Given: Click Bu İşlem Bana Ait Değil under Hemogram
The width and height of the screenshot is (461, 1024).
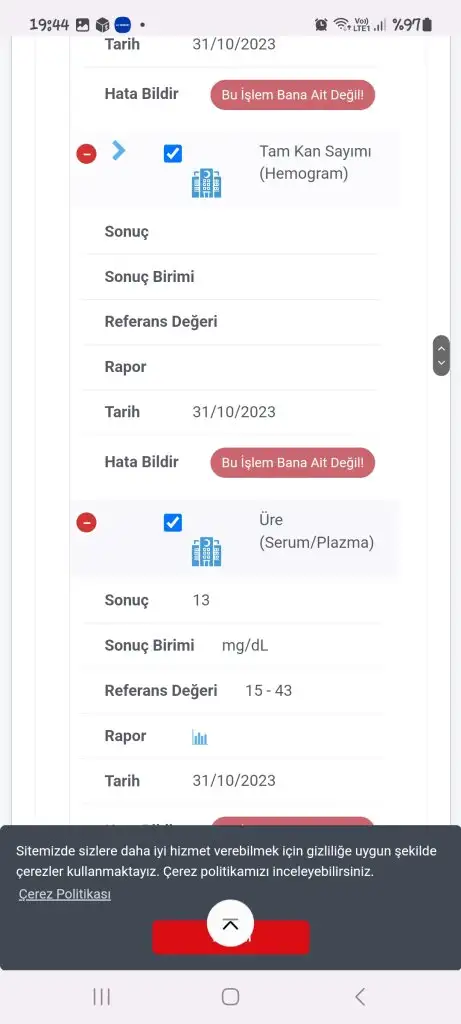Looking at the screenshot, I should [293, 462].
